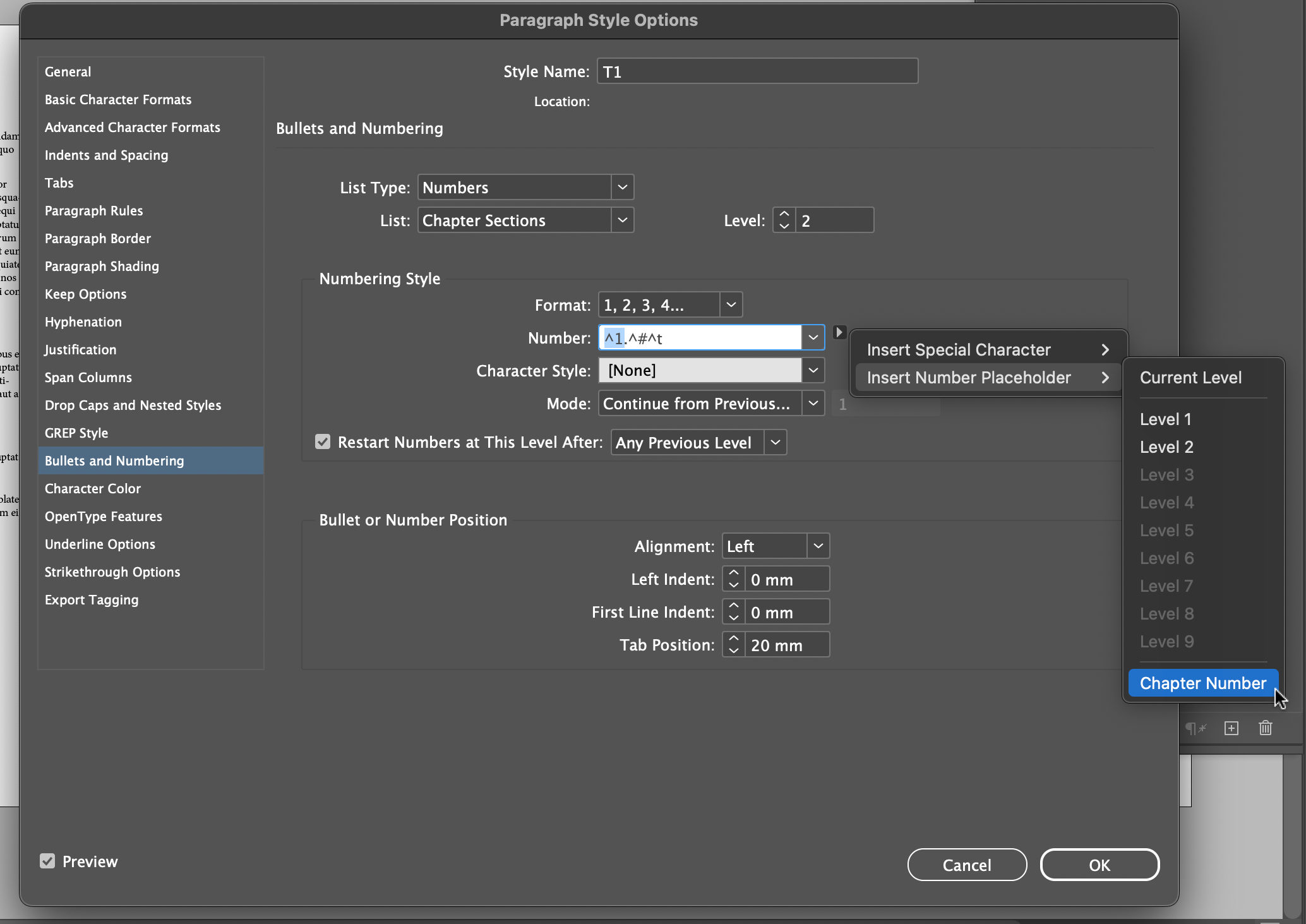The image size is (1306, 924).
Task: Decrease First Line Indent with its stepper
Action: coord(733,616)
